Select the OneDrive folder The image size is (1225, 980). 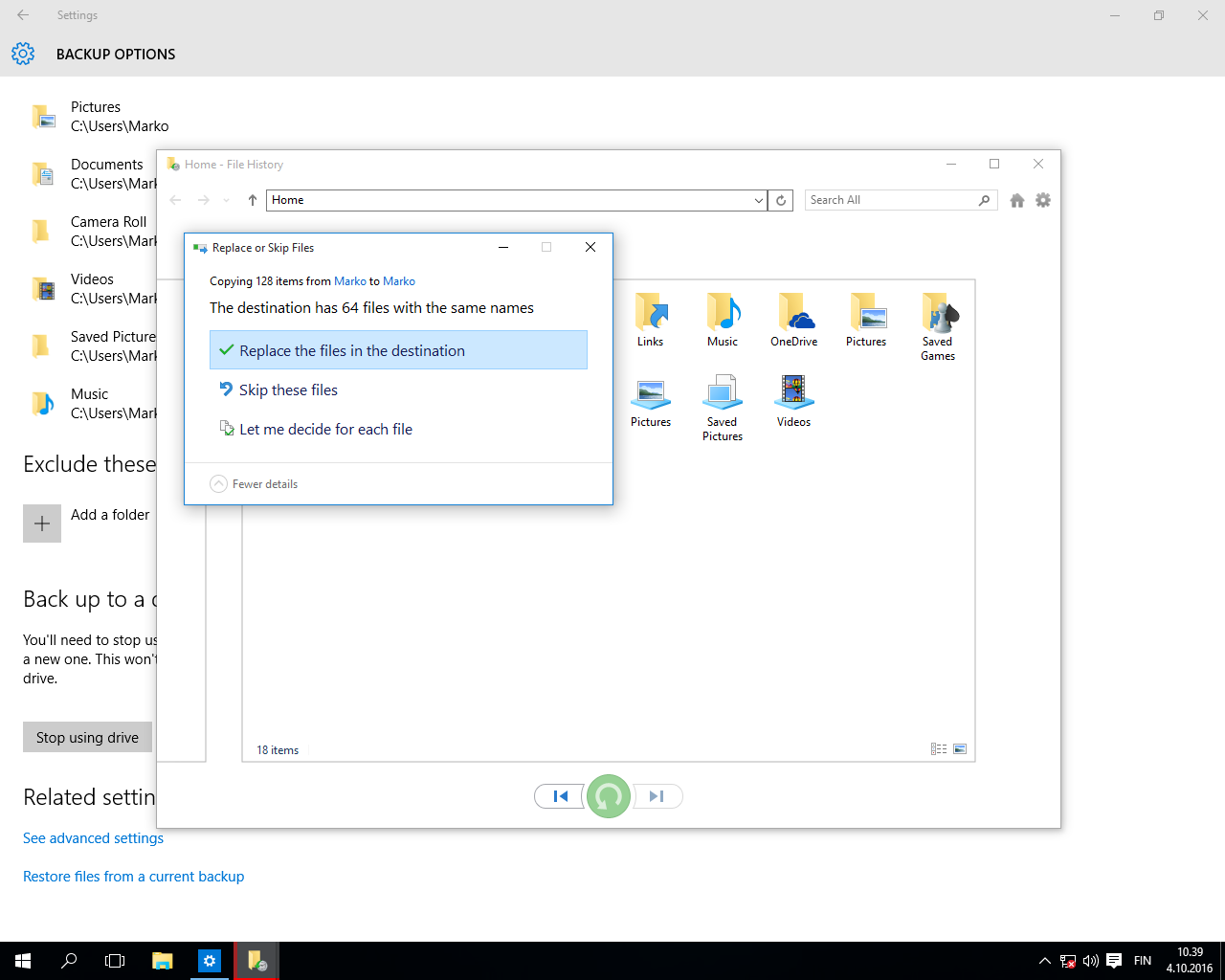[793, 321]
